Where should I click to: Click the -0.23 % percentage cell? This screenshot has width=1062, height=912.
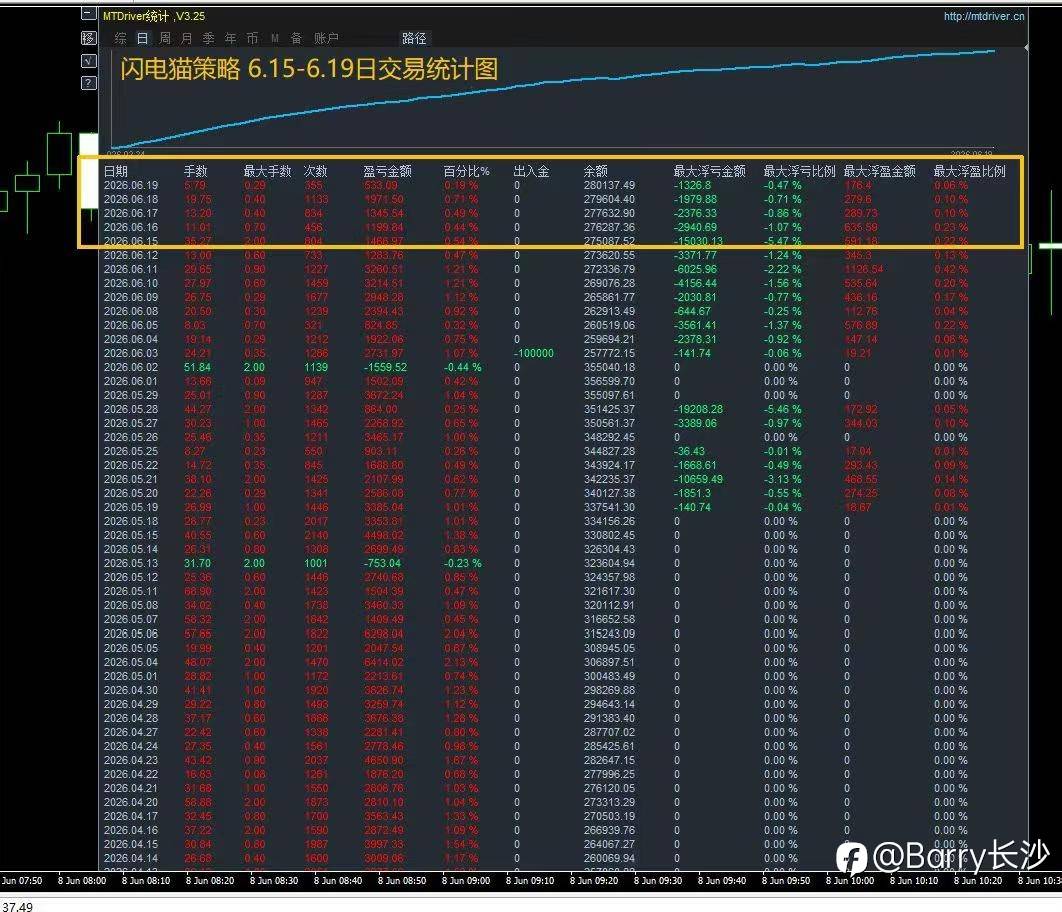coord(463,564)
